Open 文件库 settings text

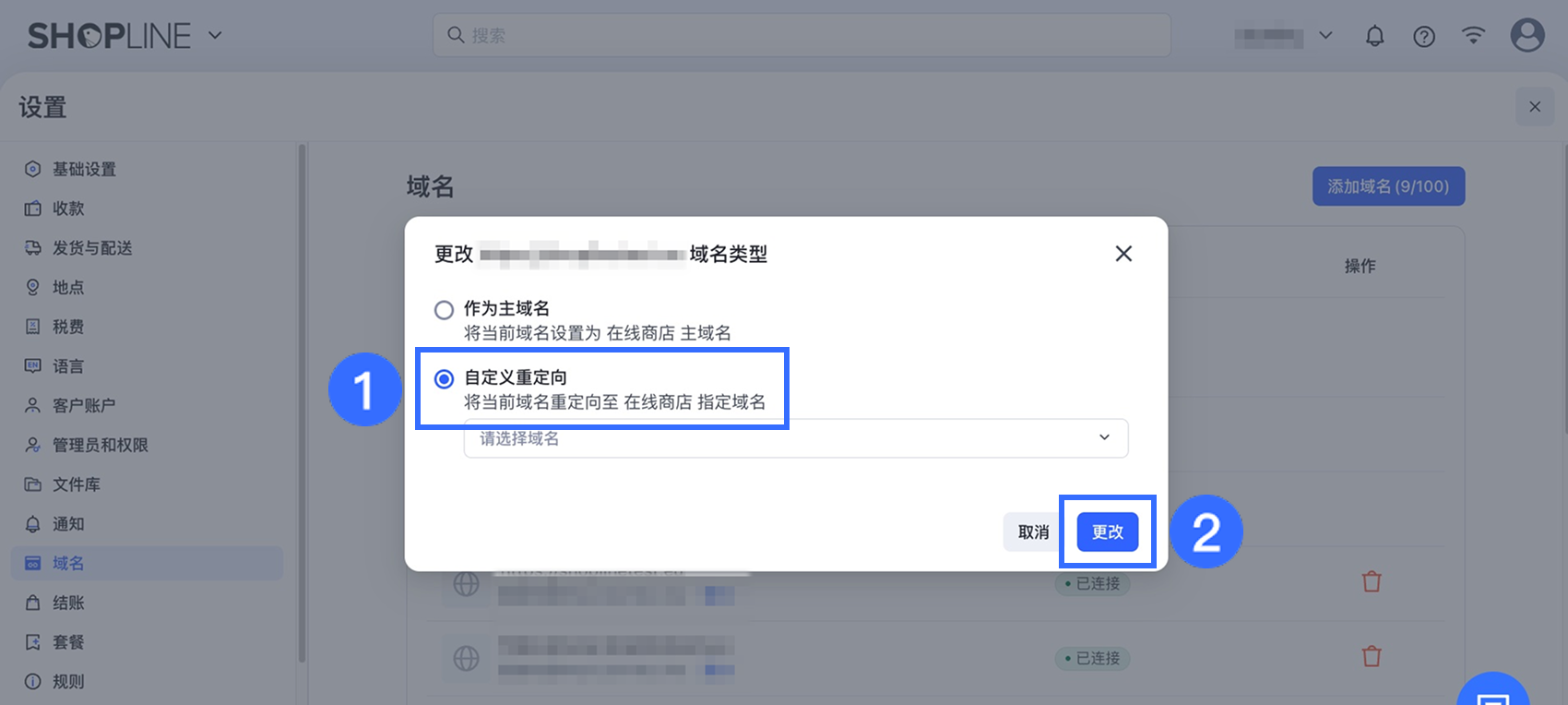pyautogui.click(x=77, y=484)
